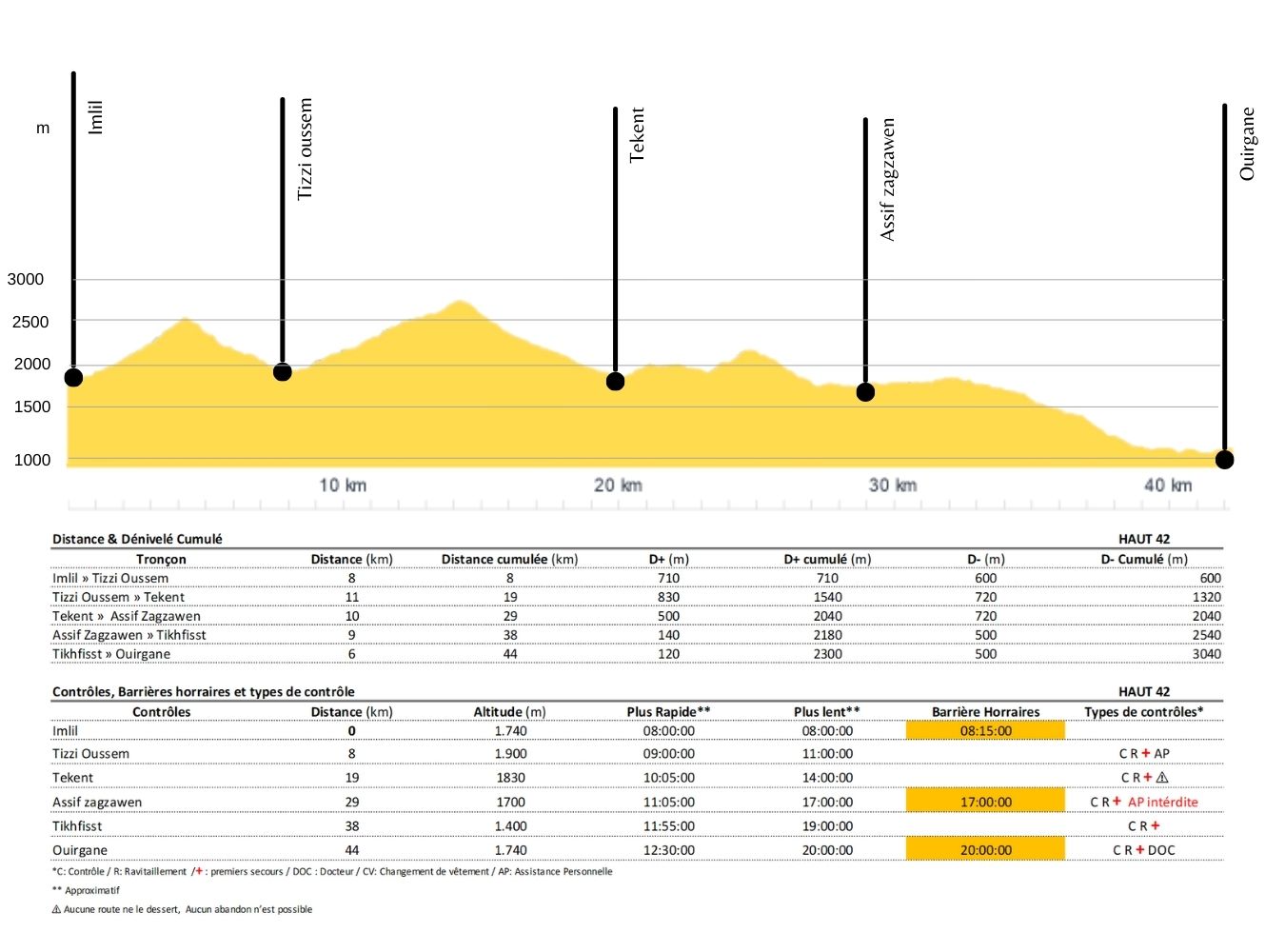Screen dimensions: 1285x952
Task: Click the Imlil checkpoint dot on the profile
Action: (x=73, y=378)
